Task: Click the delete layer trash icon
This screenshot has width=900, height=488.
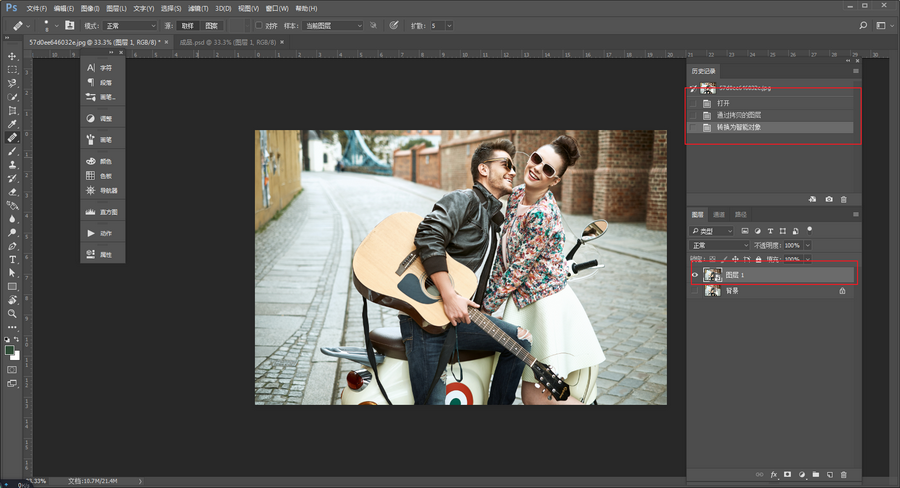Action: (843, 474)
